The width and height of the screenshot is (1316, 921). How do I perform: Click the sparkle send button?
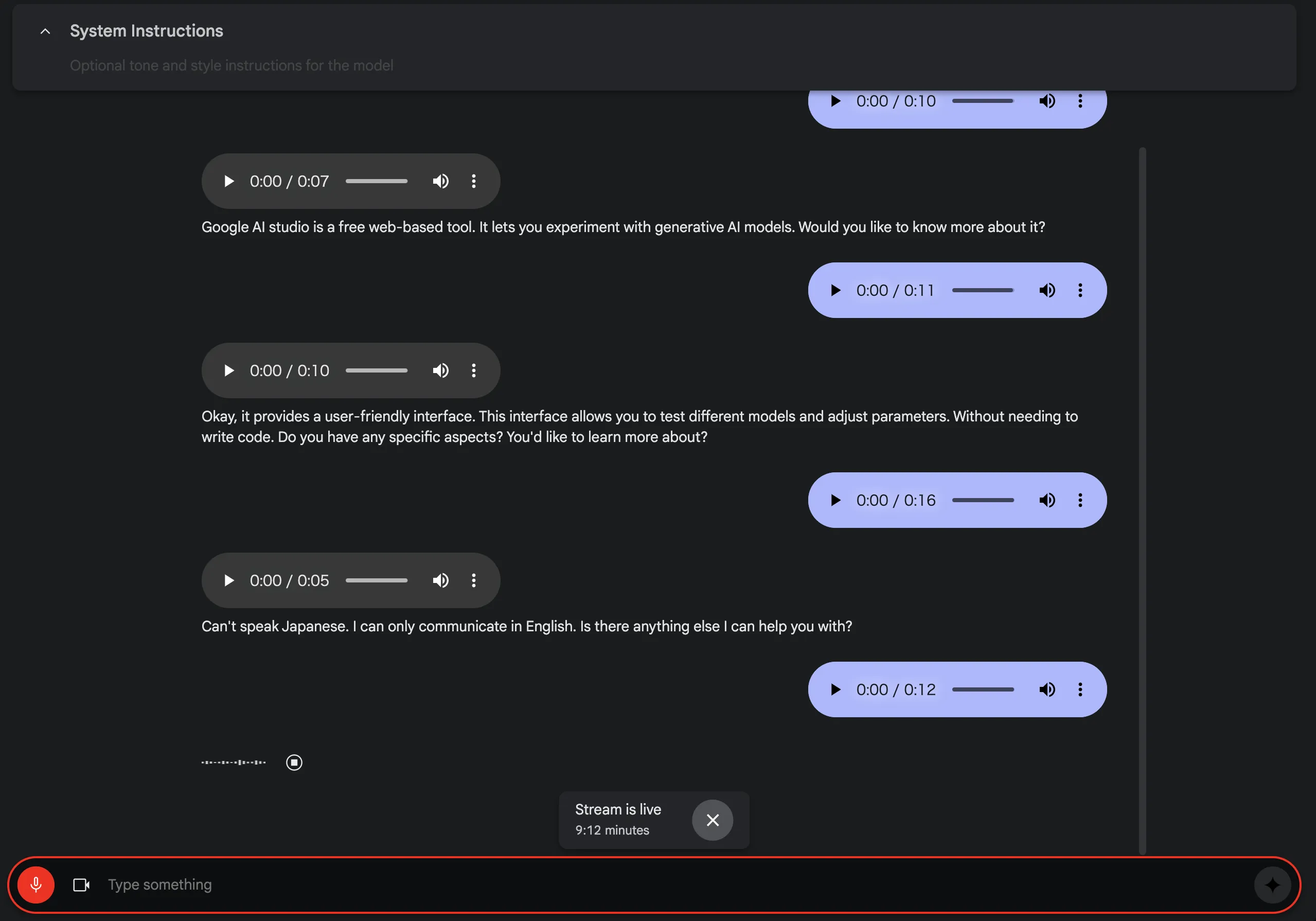(1272, 885)
